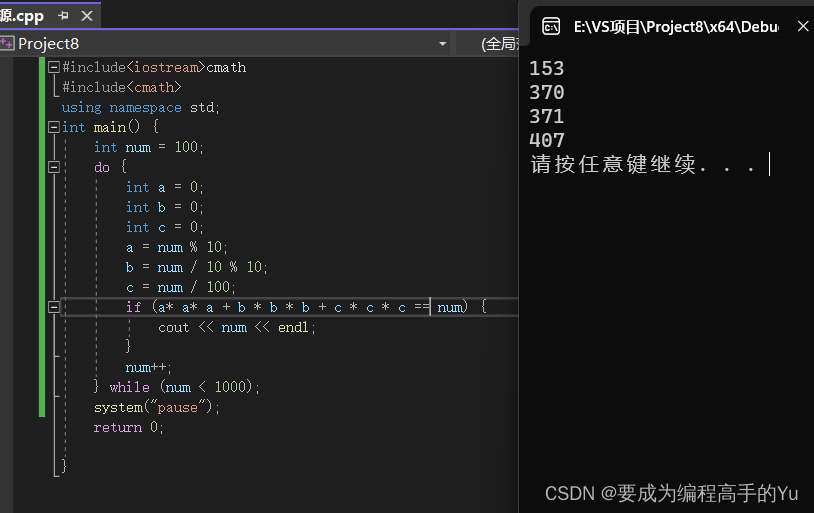
Task: Collapse the int main() function
Action: point(53,127)
